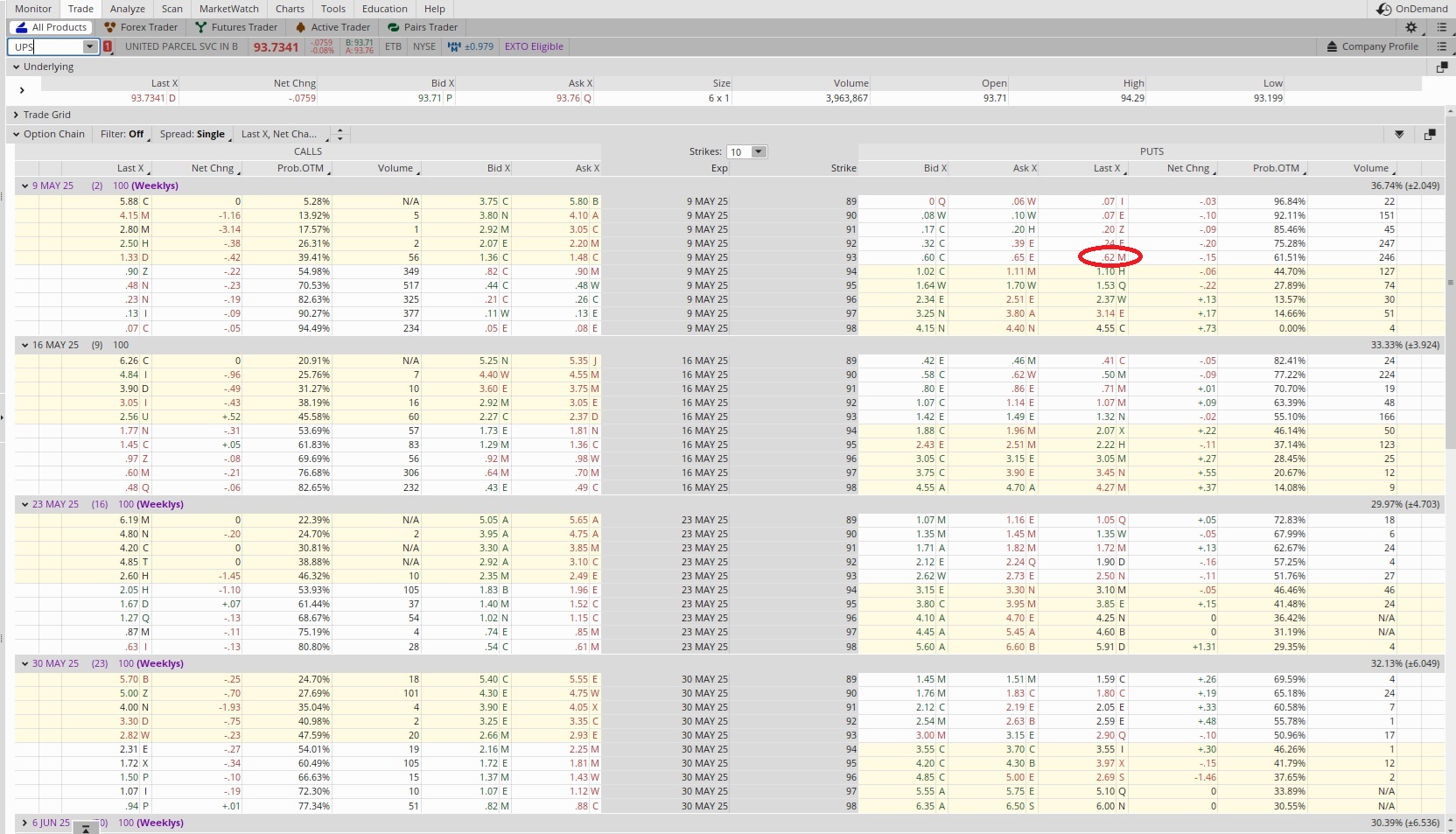The image size is (1456, 834).
Task: Open the Option Chain down-arrow actions menu
Action: click(1399, 134)
